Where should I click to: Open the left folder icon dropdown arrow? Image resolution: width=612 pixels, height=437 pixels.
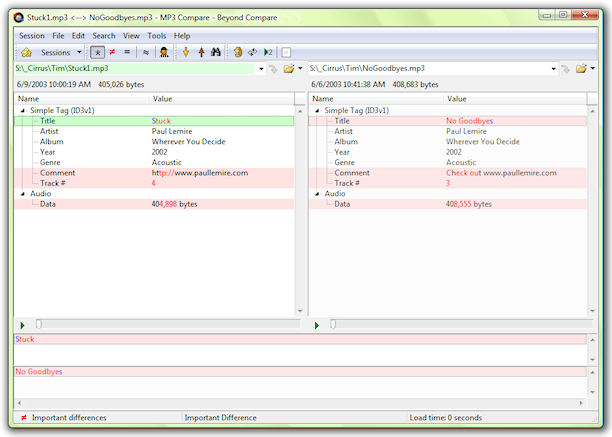point(300,68)
